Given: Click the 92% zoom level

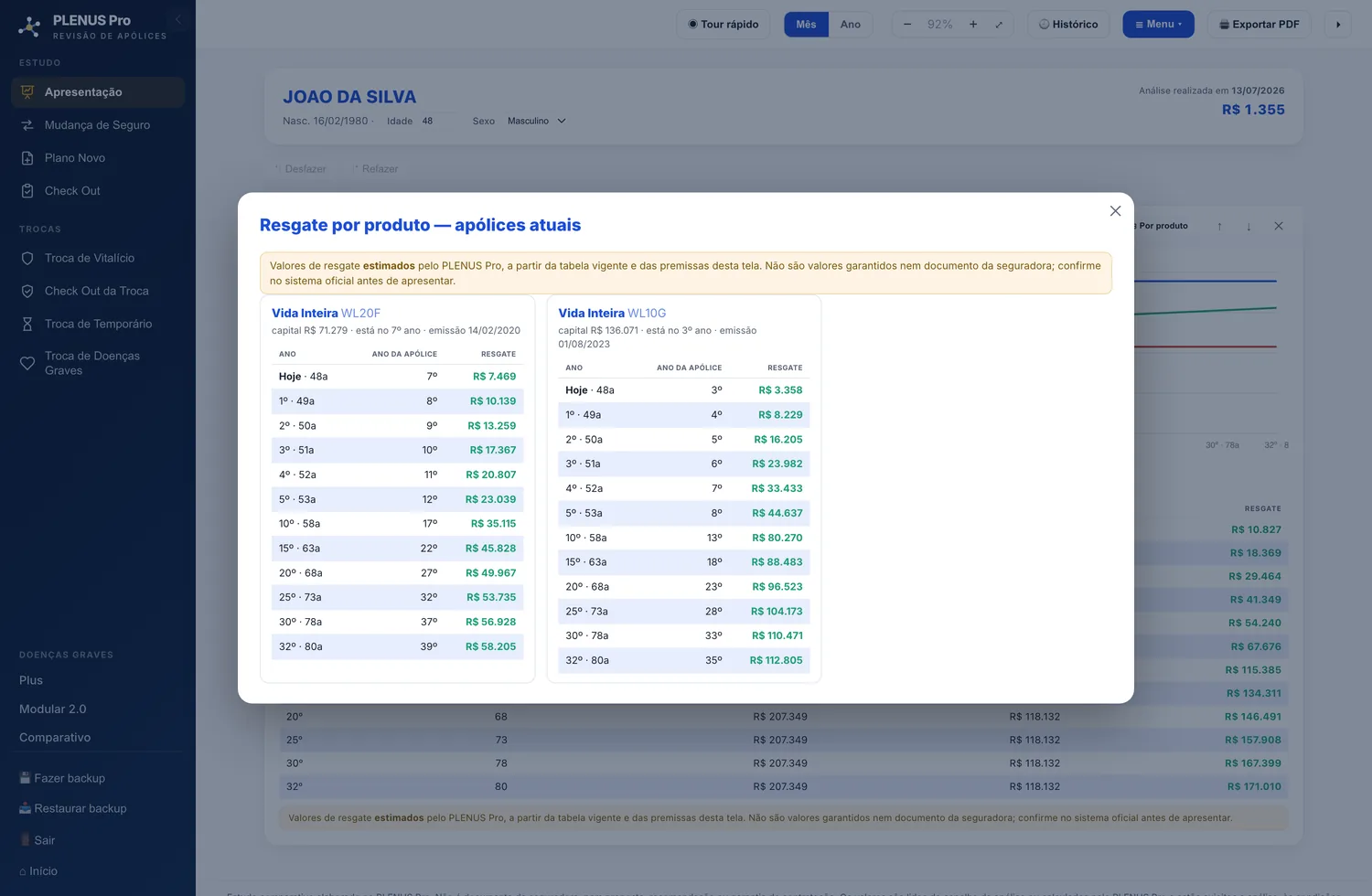Looking at the screenshot, I should 940,25.
